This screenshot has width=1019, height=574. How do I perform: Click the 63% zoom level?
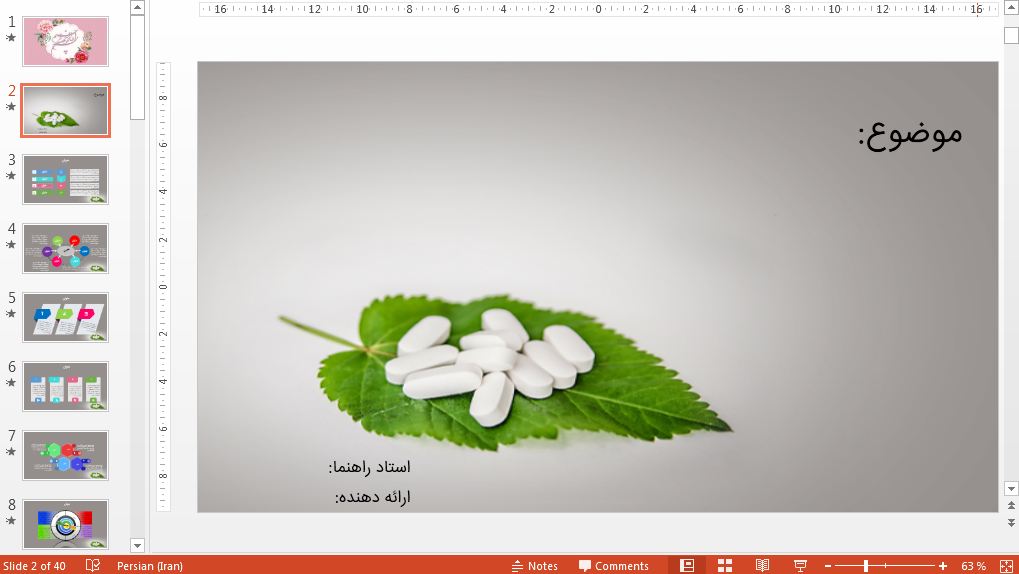pyautogui.click(x=973, y=566)
